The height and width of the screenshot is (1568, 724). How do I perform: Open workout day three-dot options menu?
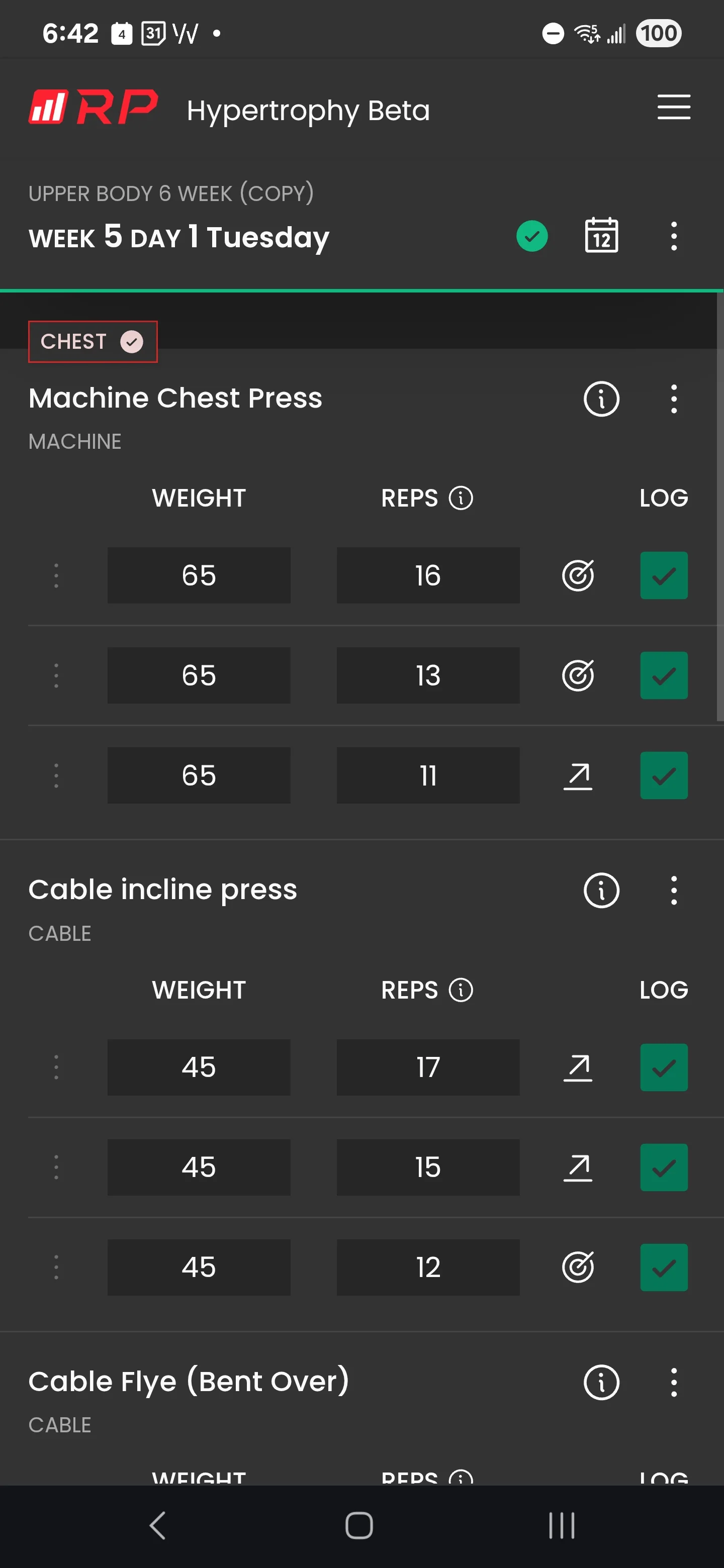(x=673, y=236)
